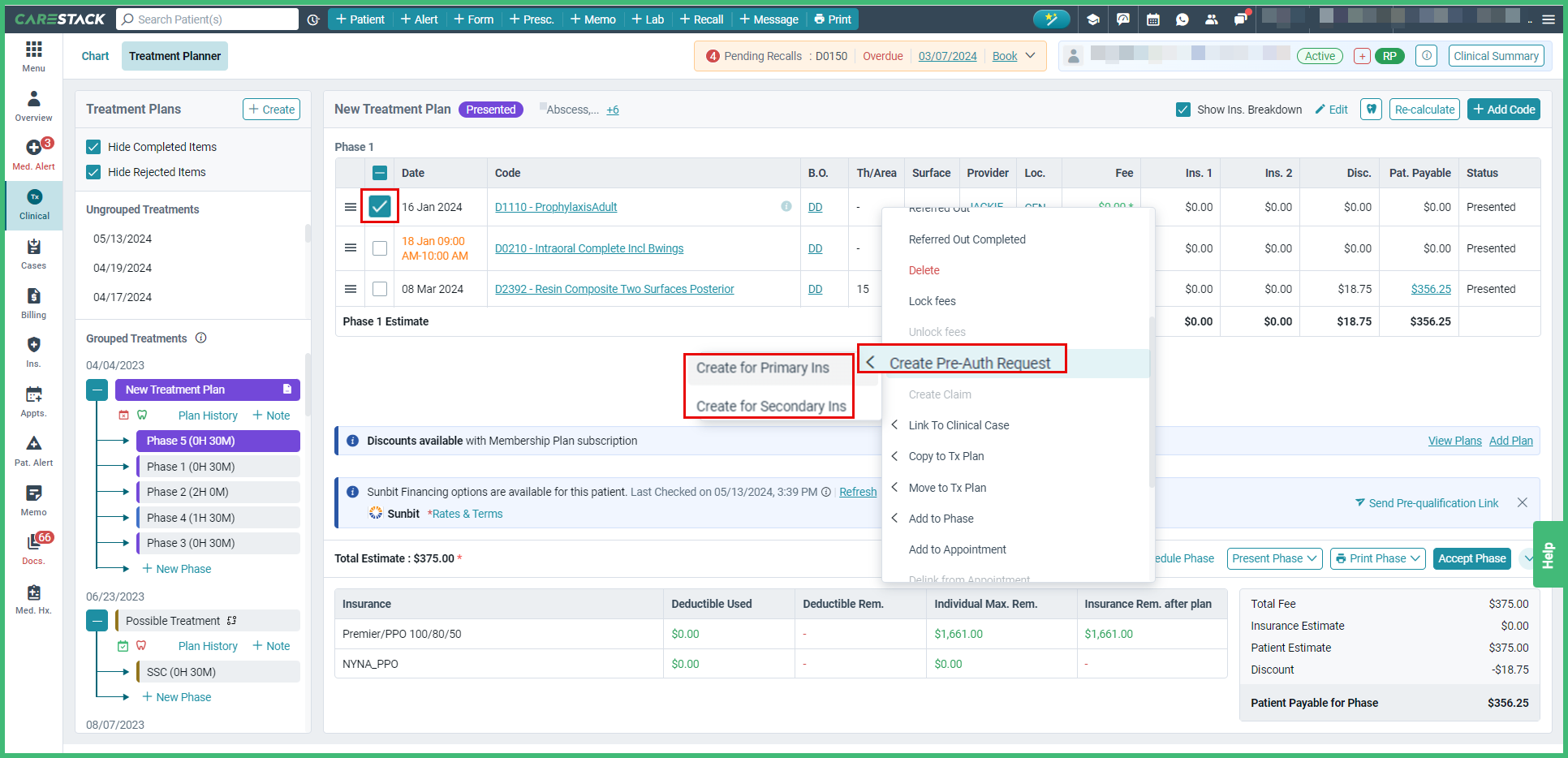
Task: Click the Docs sidebar icon
Action: click(x=33, y=548)
